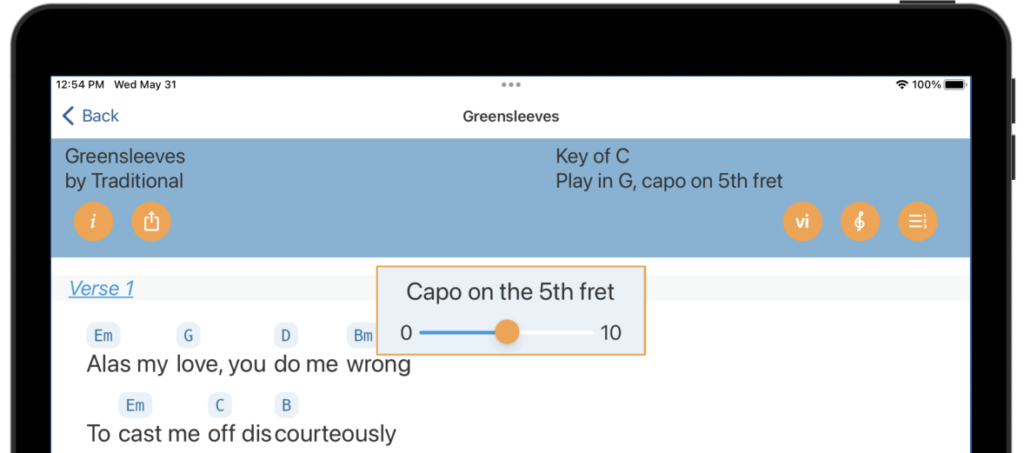Tap the D chord chip
This screenshot has height=453, width=1024.
[x=285, y=336]
